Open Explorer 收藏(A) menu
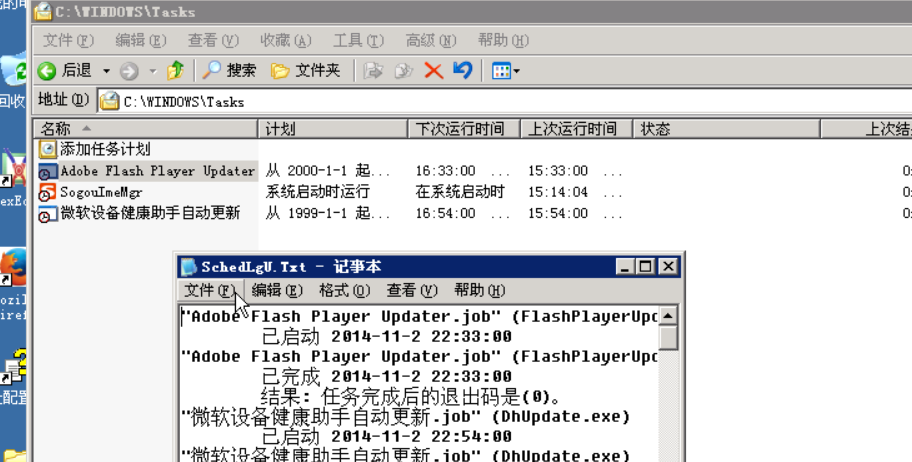The height and width of the screenshot is (462, 912). 286,40
